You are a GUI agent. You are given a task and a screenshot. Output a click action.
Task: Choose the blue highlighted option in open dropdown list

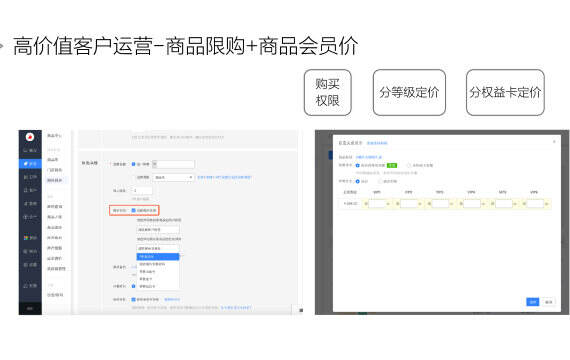click(158, 257)
